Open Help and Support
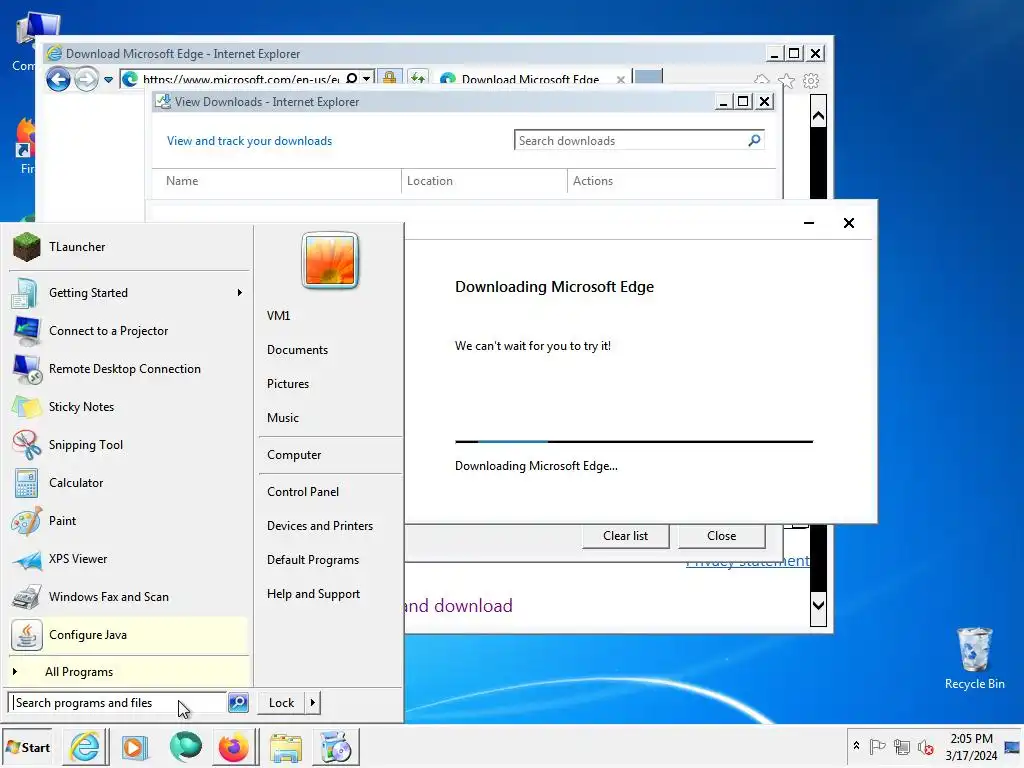Screen dimensions: 1024x768 pos(313,594)
